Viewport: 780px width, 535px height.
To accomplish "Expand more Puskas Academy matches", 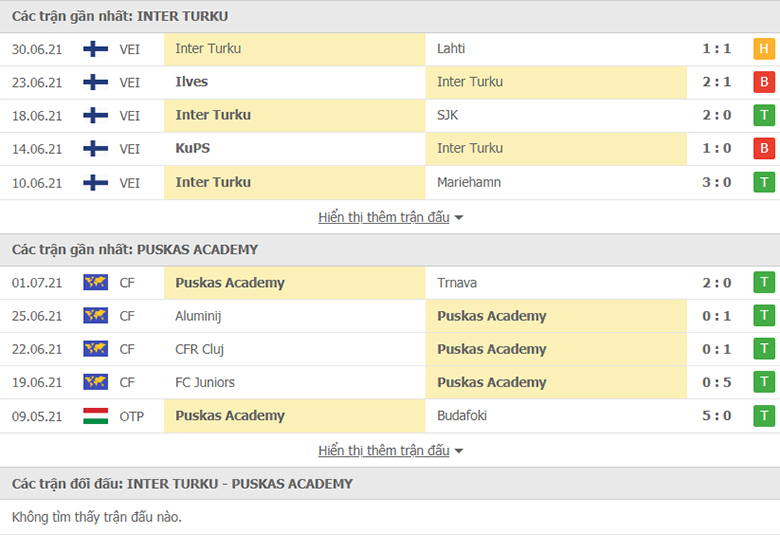I will pyautogui.click(x=384, y=450).
